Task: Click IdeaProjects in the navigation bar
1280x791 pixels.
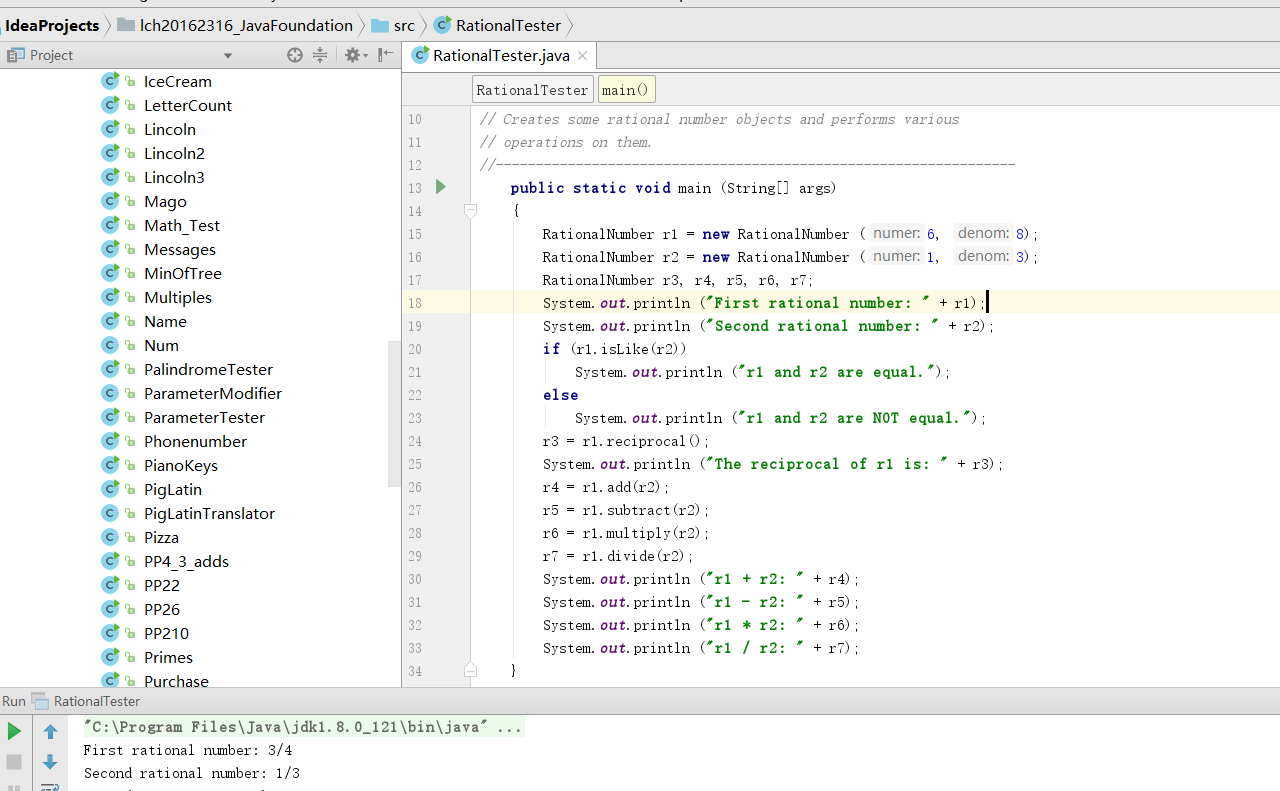Action: coord(52,25)
